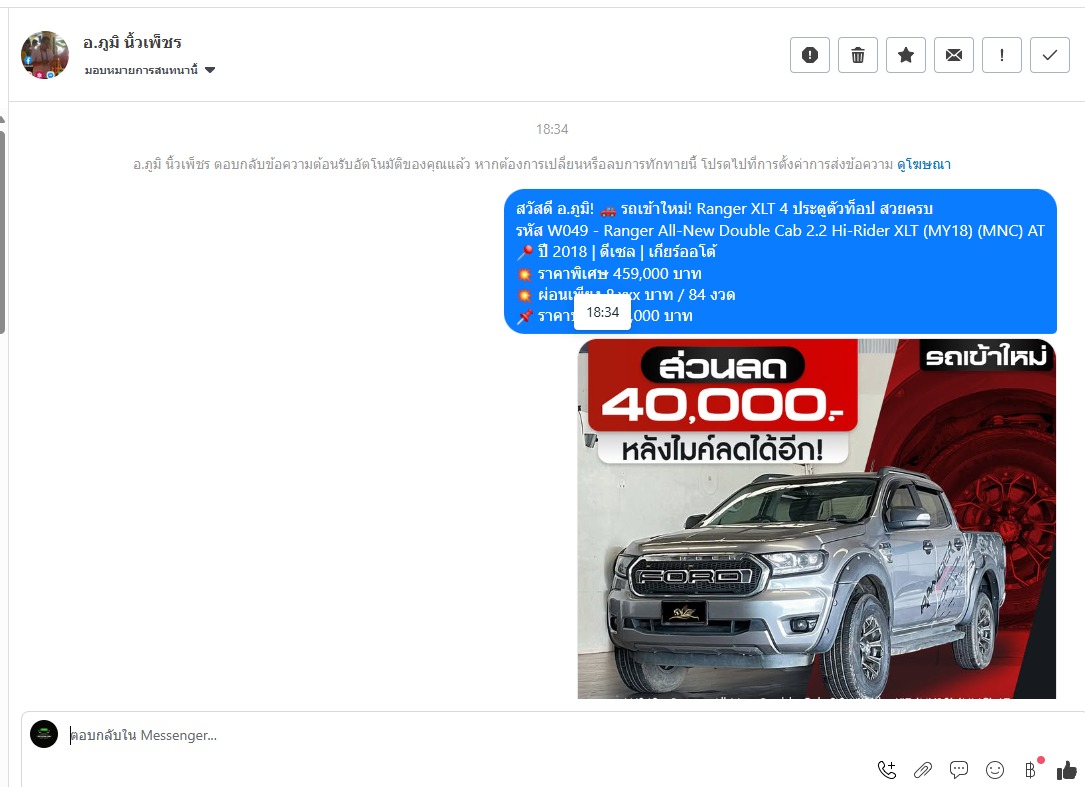This screenshot has width=1085, height=787.
Task: Delete conversation with trash icon
Action: [x=857, y=55]
